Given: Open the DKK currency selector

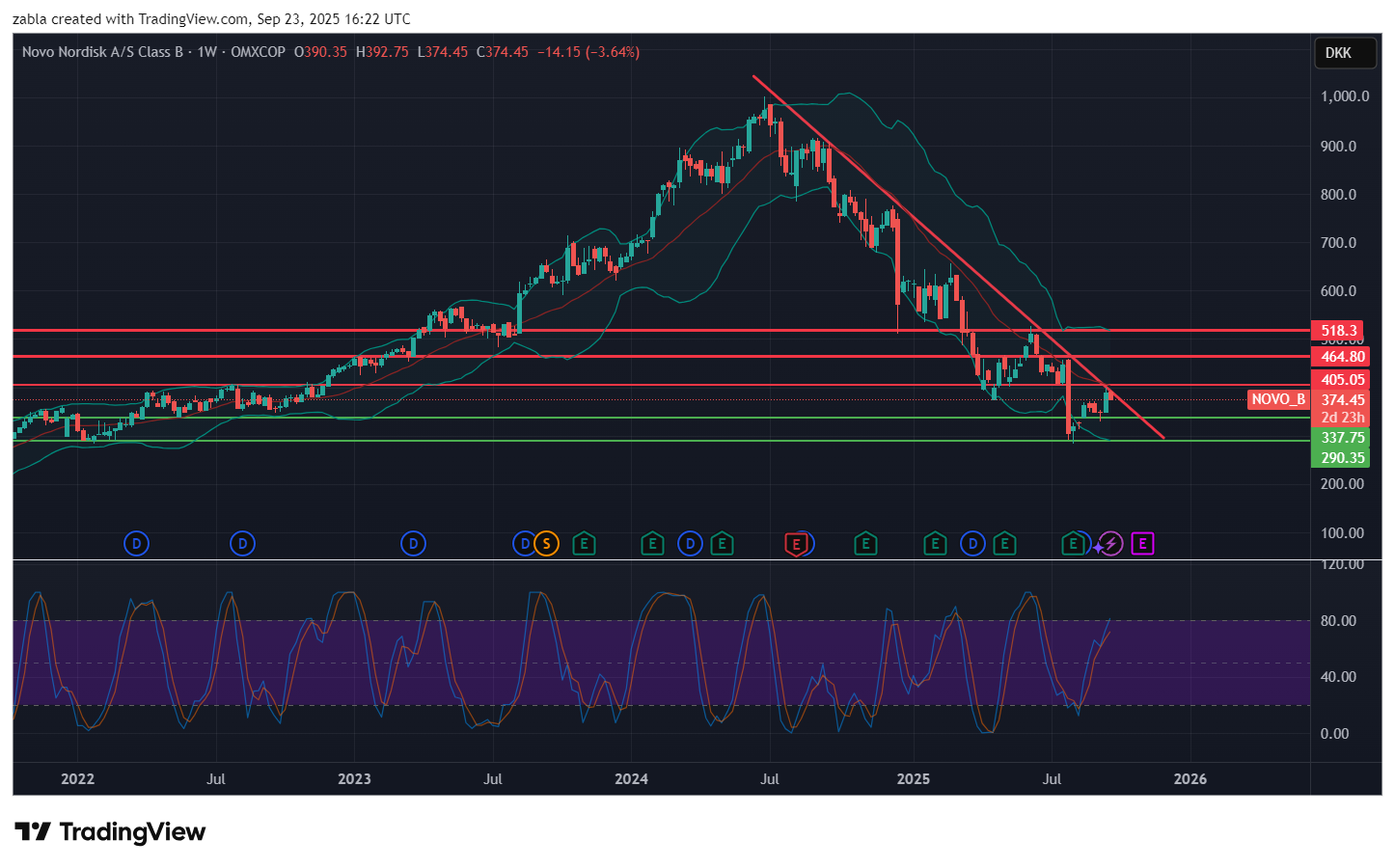Looking at the screenshot, I should pos(1346,53).
